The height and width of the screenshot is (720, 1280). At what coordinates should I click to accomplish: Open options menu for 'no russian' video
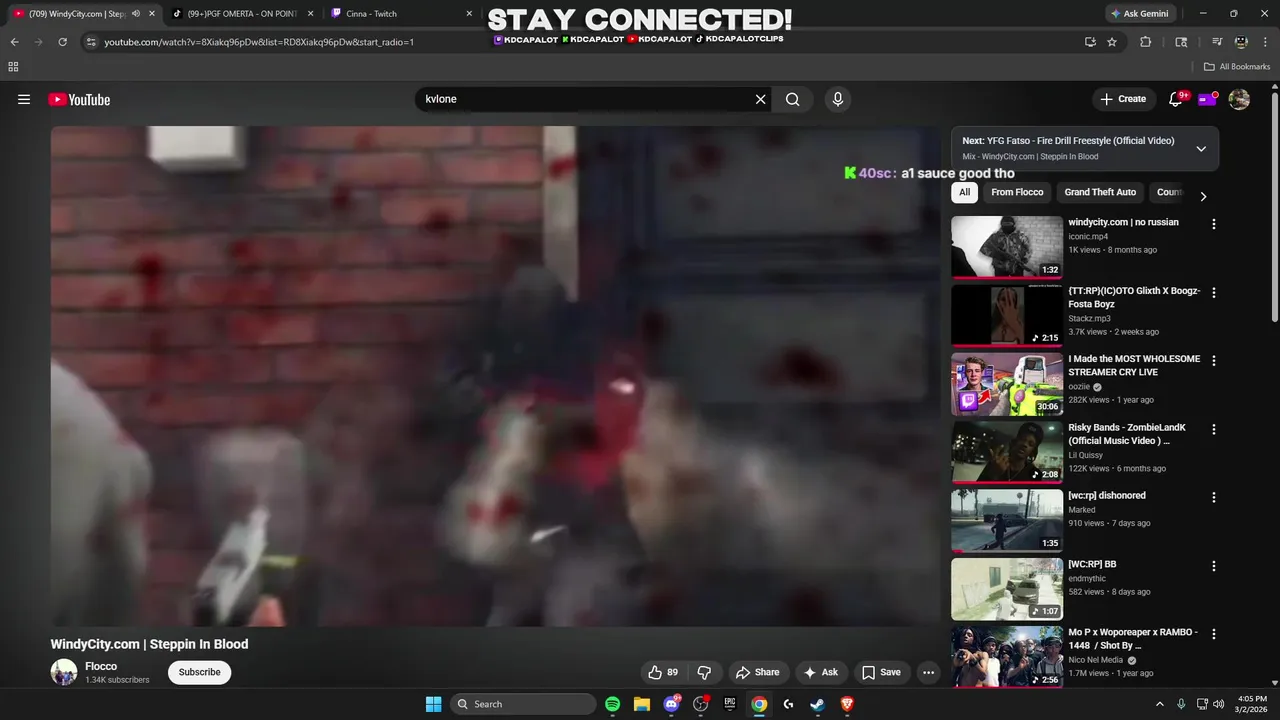(1214, 224)
